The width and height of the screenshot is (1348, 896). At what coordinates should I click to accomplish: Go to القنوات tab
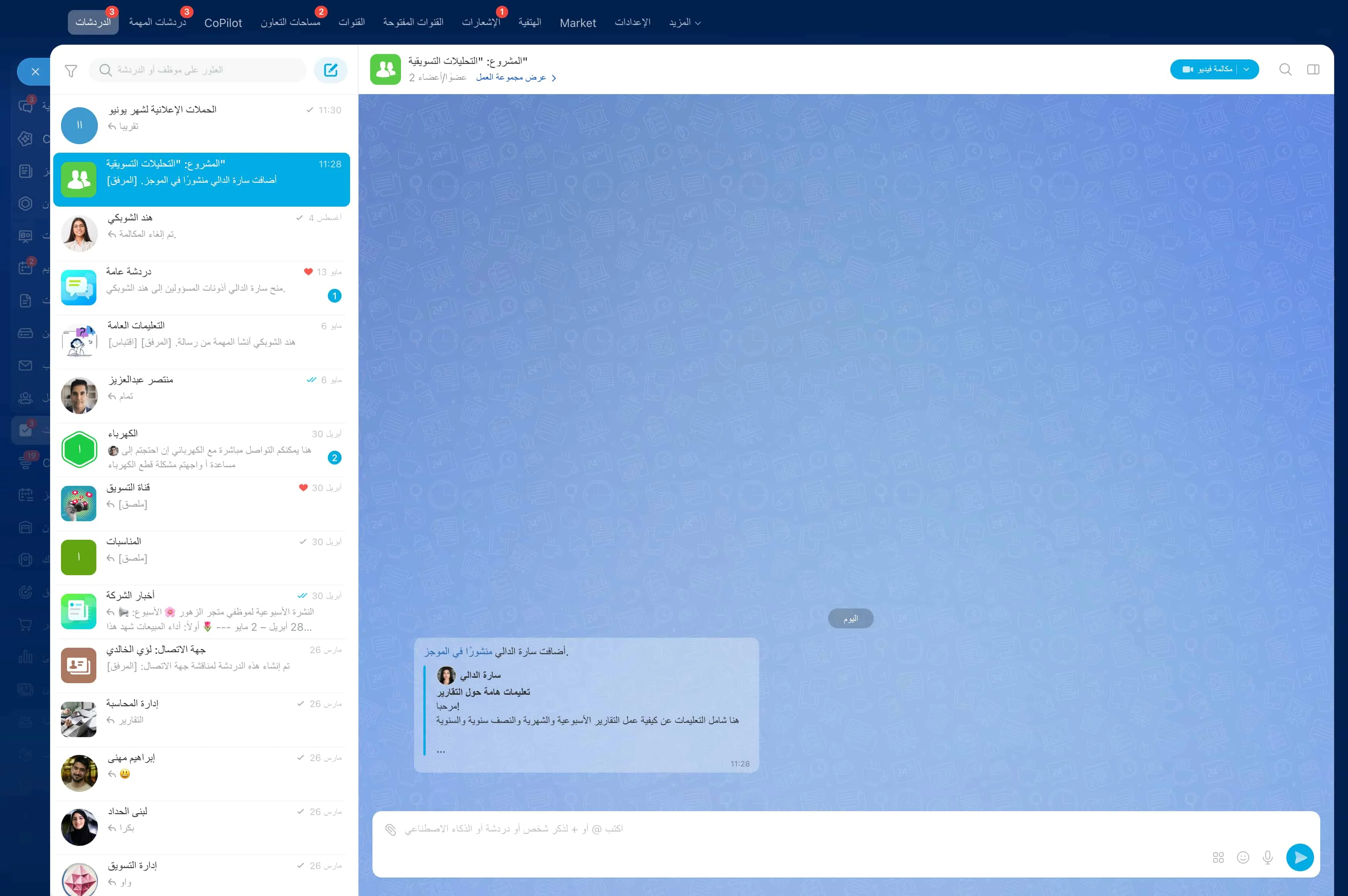coord(351,22)
